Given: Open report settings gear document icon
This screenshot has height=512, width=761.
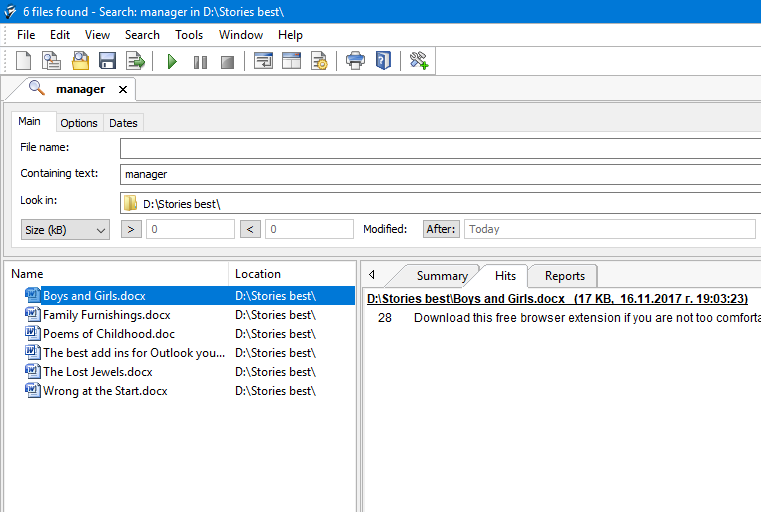Looking at the screenshot, I should [319, 61].
